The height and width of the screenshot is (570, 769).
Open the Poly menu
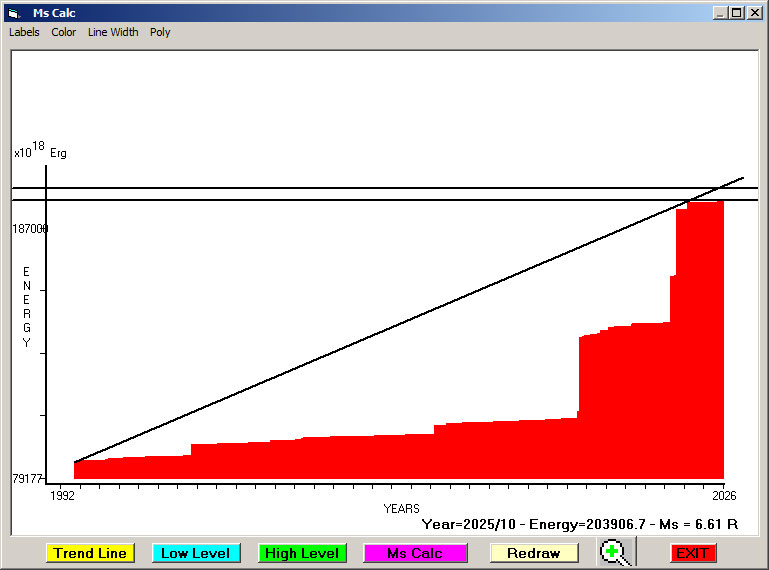point(160,32)
